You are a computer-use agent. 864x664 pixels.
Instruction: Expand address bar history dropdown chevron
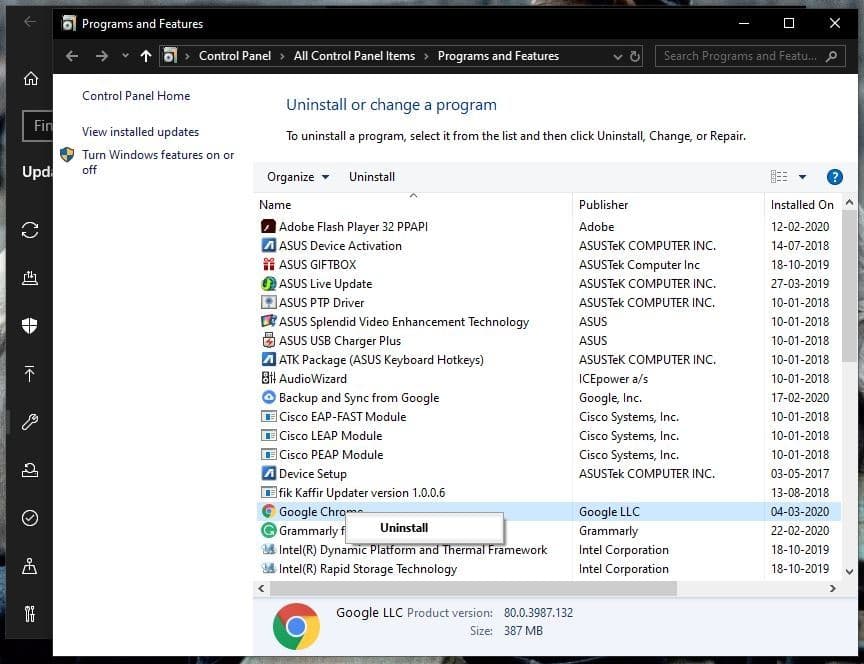pos(618,56)
